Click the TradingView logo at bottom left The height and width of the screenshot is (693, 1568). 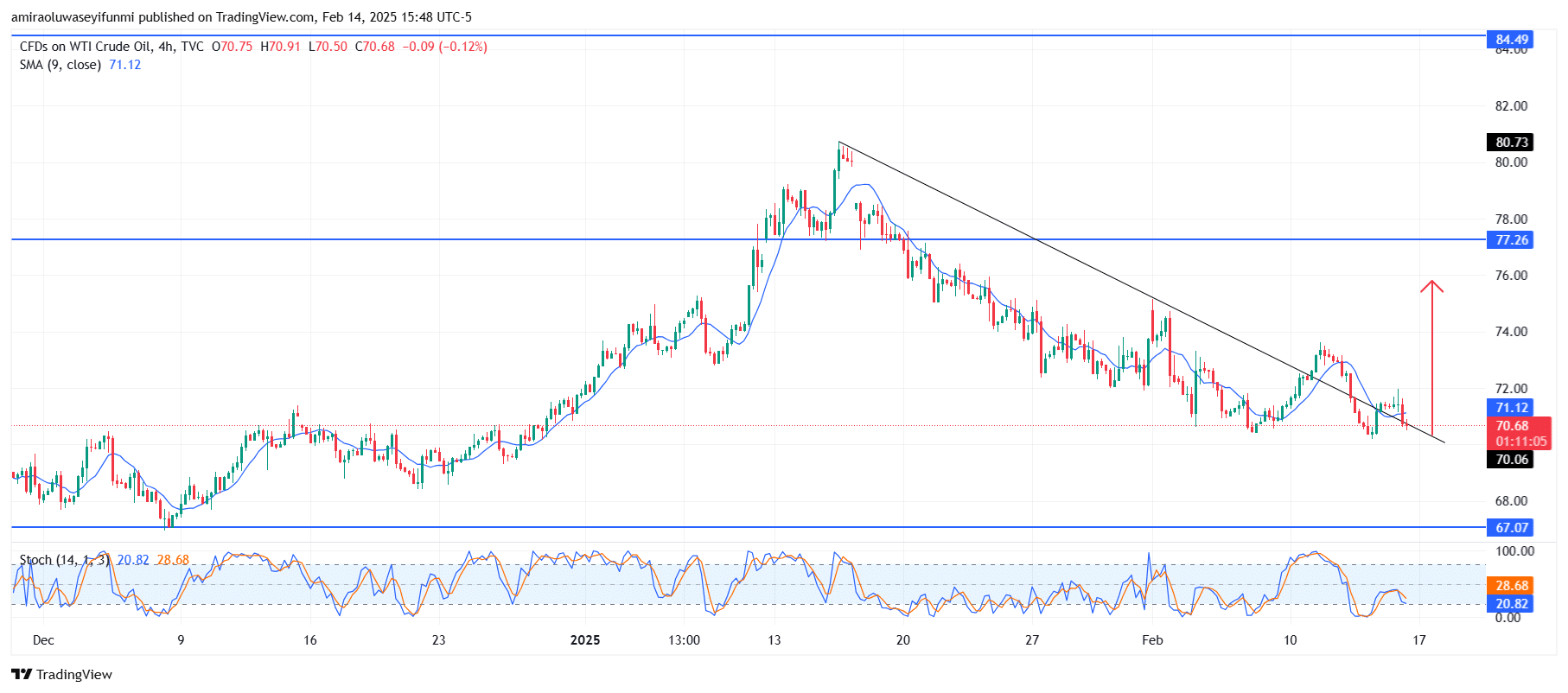pos(61,675)
